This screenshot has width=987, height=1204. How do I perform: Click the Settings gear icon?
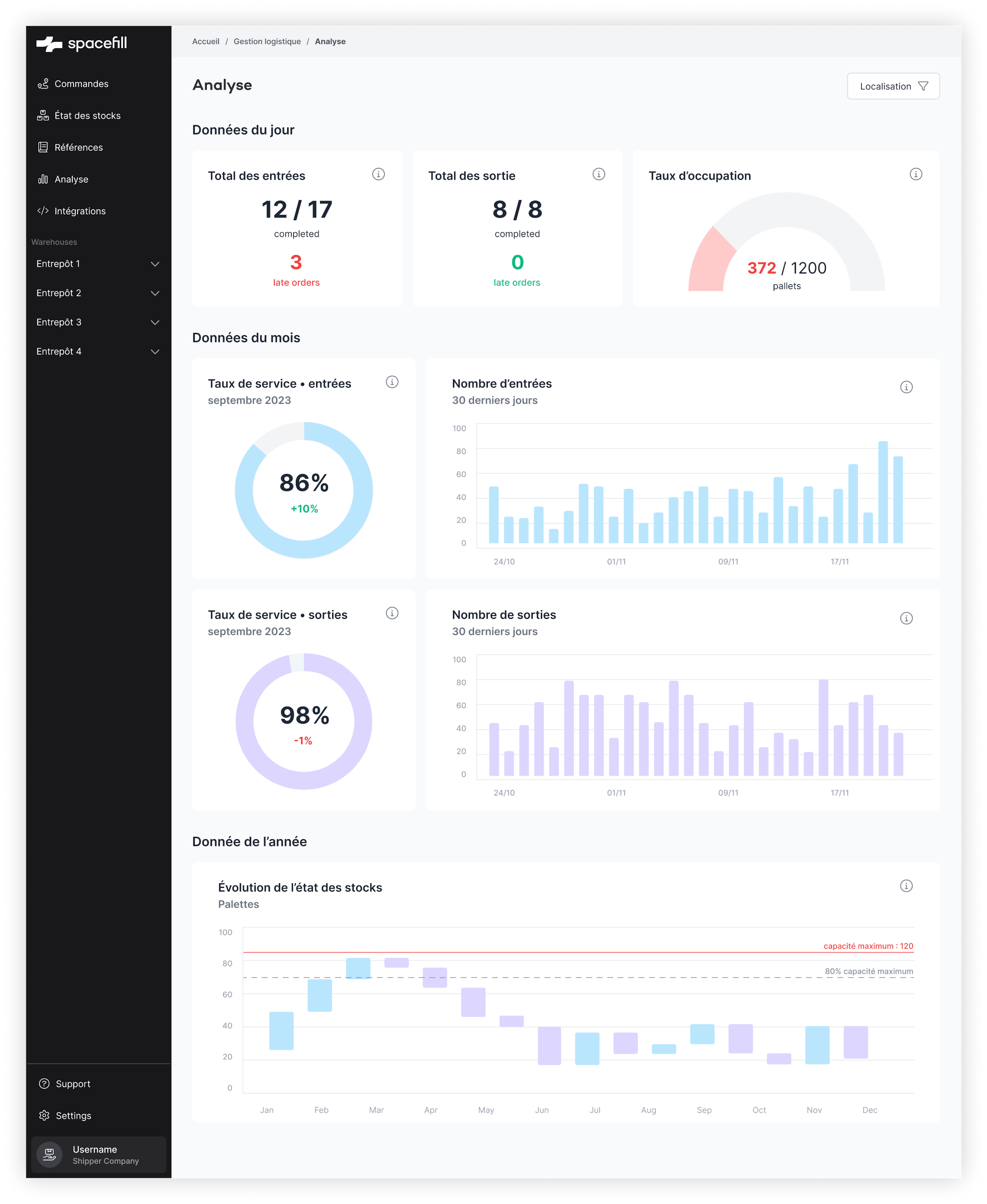click(x=44, y=1115)
